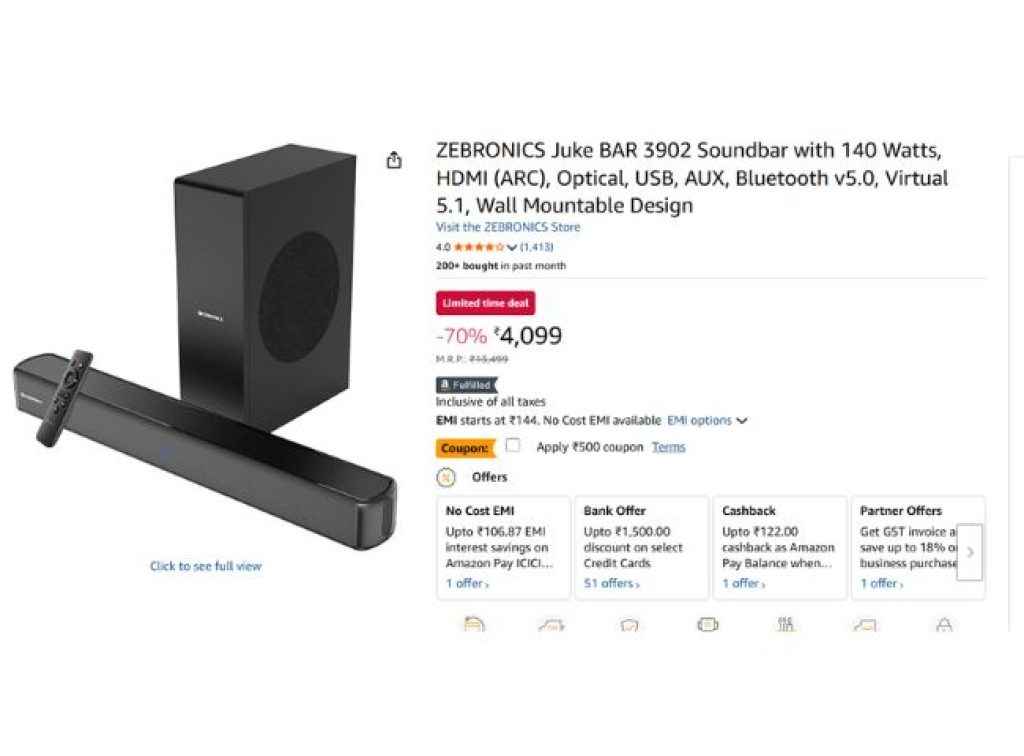
Task: Click the star rating icons
Action: pos(479,247)
